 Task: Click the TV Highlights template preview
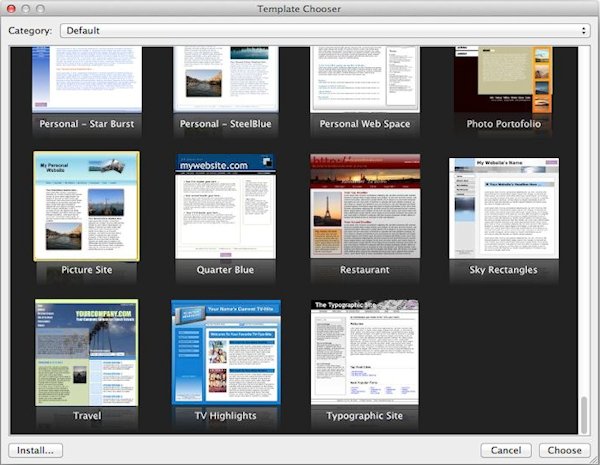225,352
